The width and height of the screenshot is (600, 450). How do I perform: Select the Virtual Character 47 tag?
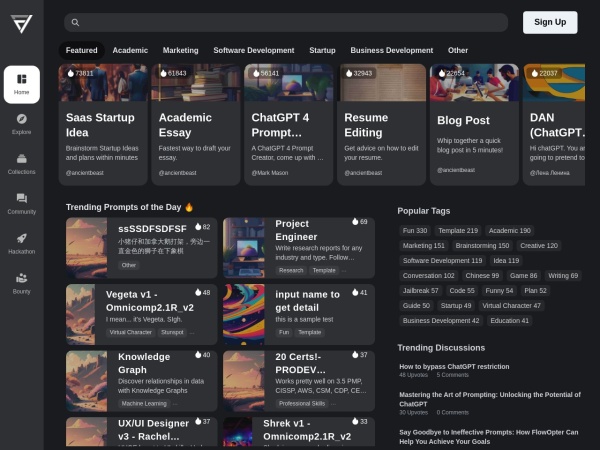click(x=511, y=305)
